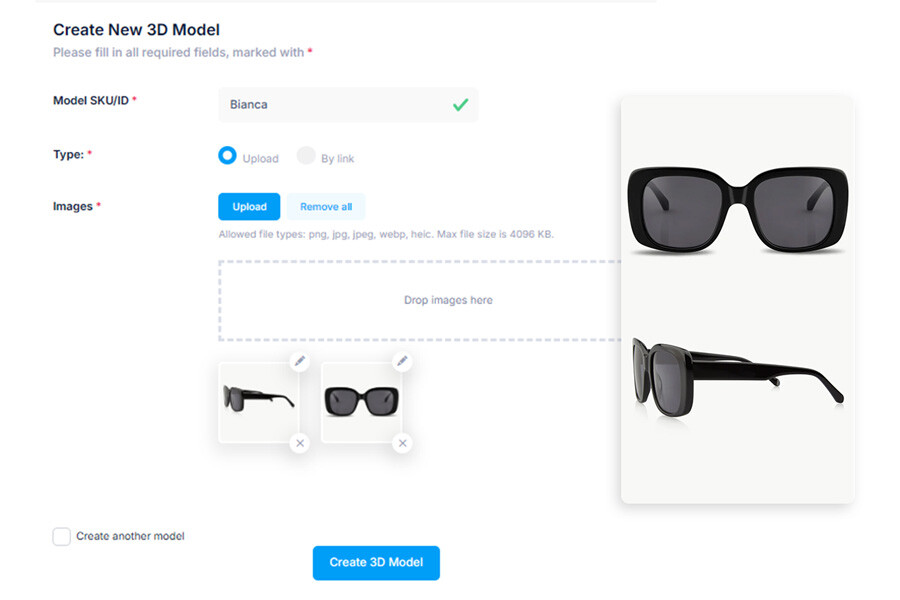Enable the Create another model checkbox
Image resolution: width=900 pixels, height=600 pixels.
(x=62, y=537)
